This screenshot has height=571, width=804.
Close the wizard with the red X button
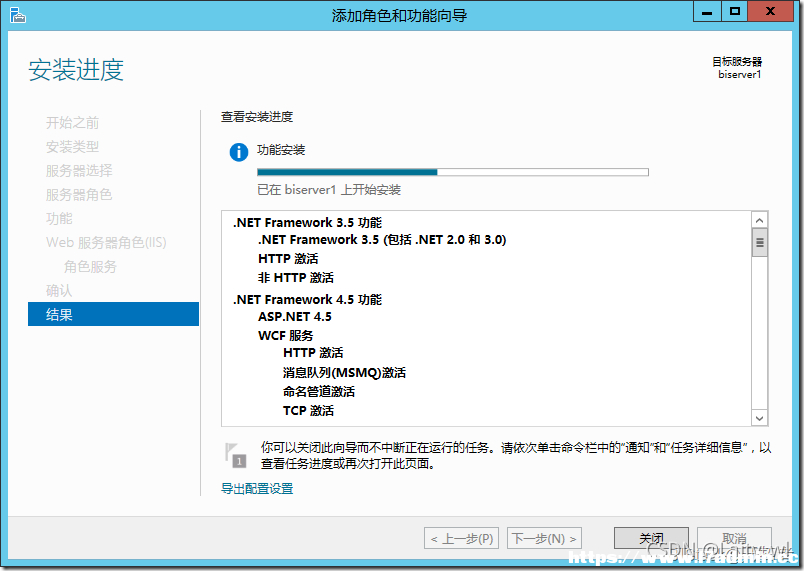770,11
